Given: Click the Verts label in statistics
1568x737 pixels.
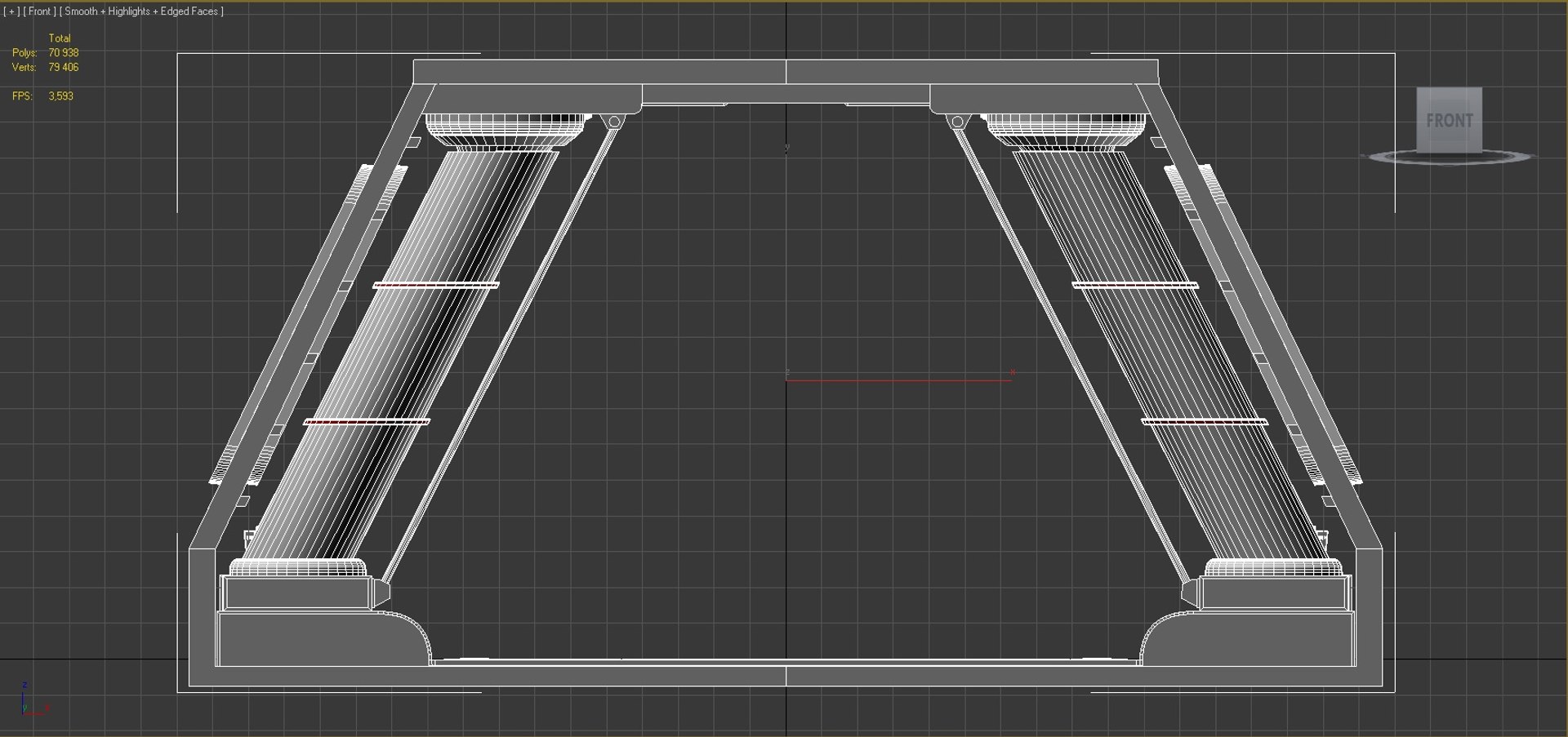Looking at the screenshot, I should pos(24,68).
